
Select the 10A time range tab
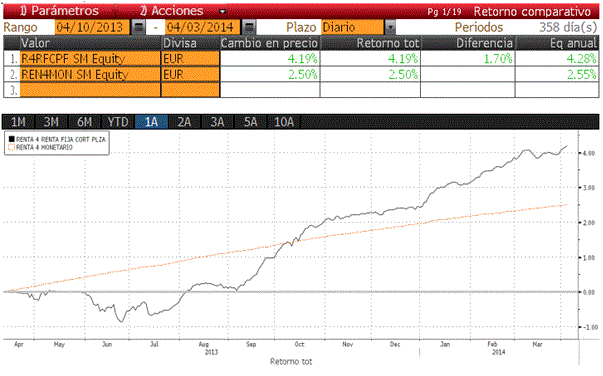tap(284, 122)
